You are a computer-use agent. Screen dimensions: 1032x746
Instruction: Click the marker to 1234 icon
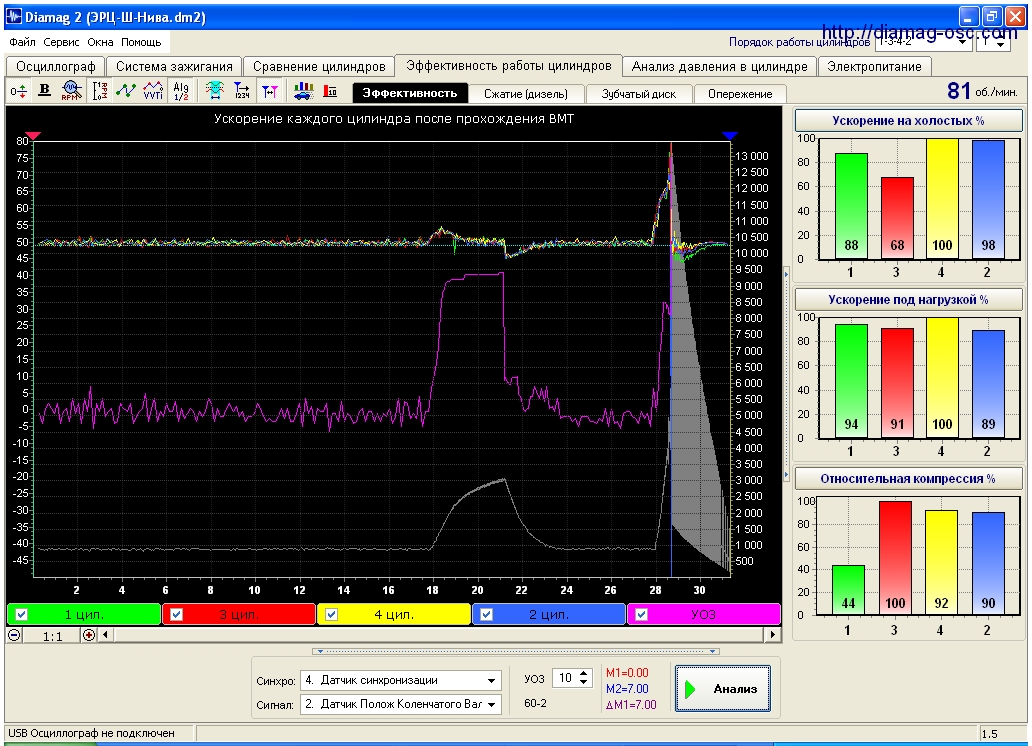coord(242,91)
